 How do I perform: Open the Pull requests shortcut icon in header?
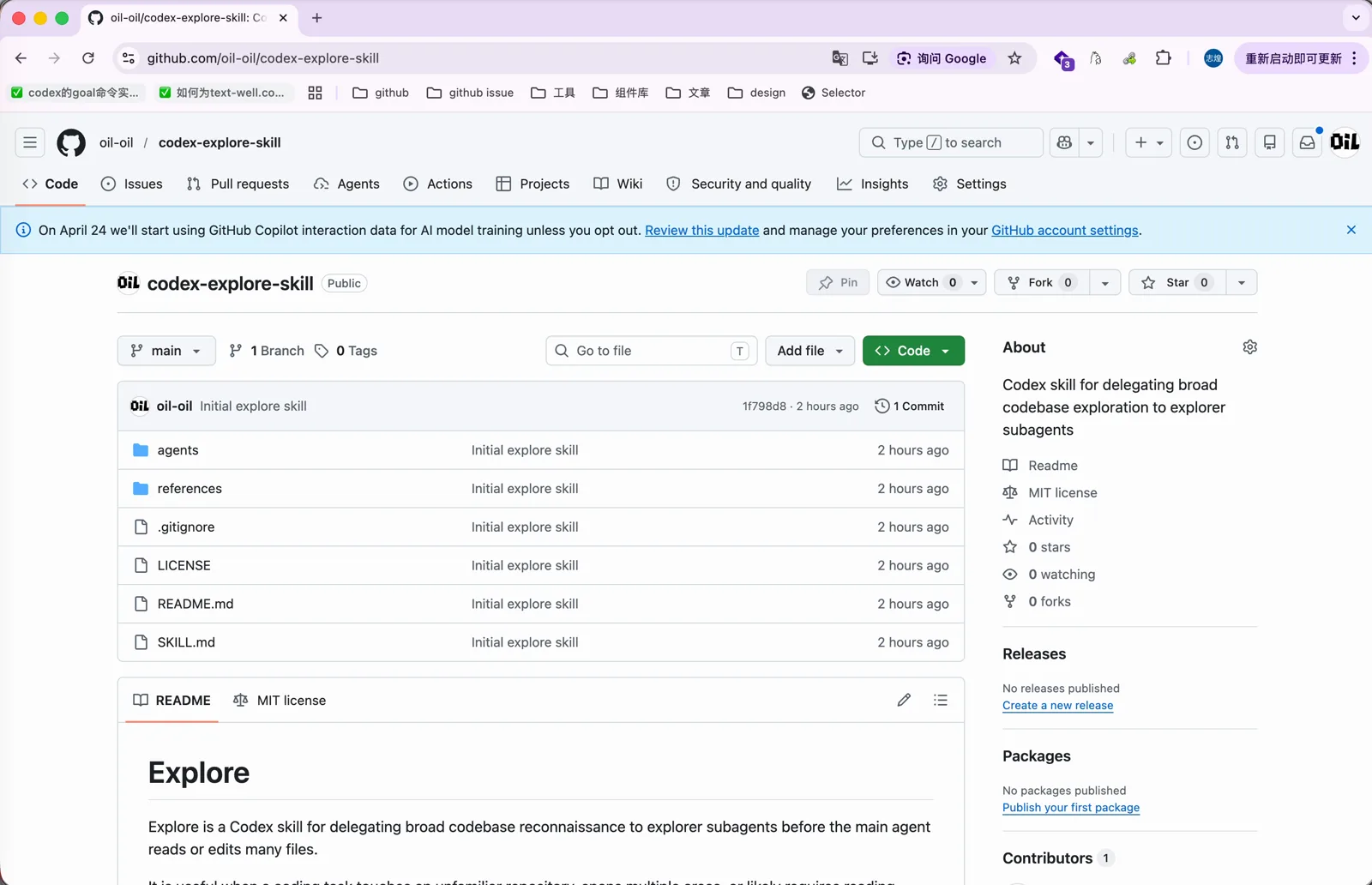(1232, 142)
